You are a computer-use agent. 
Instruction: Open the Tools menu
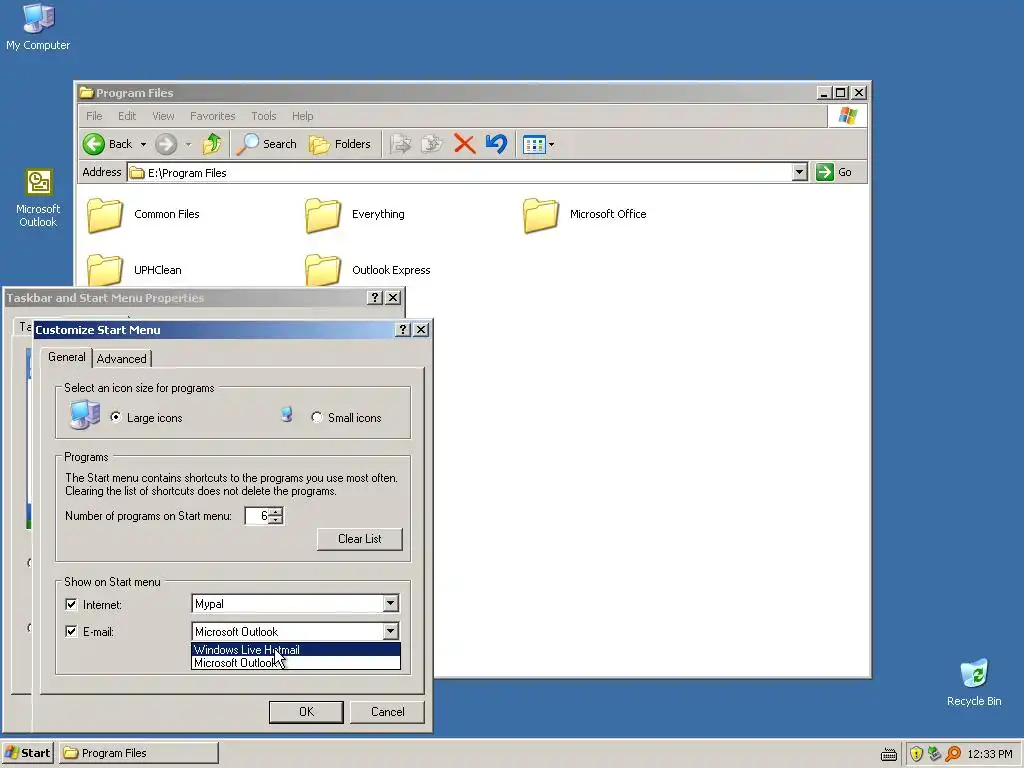264,116
